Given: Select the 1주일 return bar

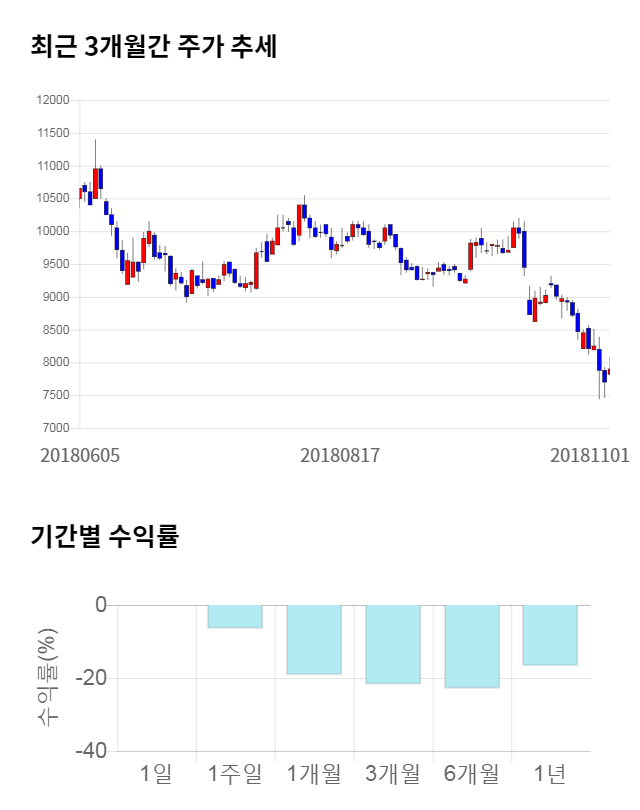Looking at the screenshot, I should coord(235,616).
